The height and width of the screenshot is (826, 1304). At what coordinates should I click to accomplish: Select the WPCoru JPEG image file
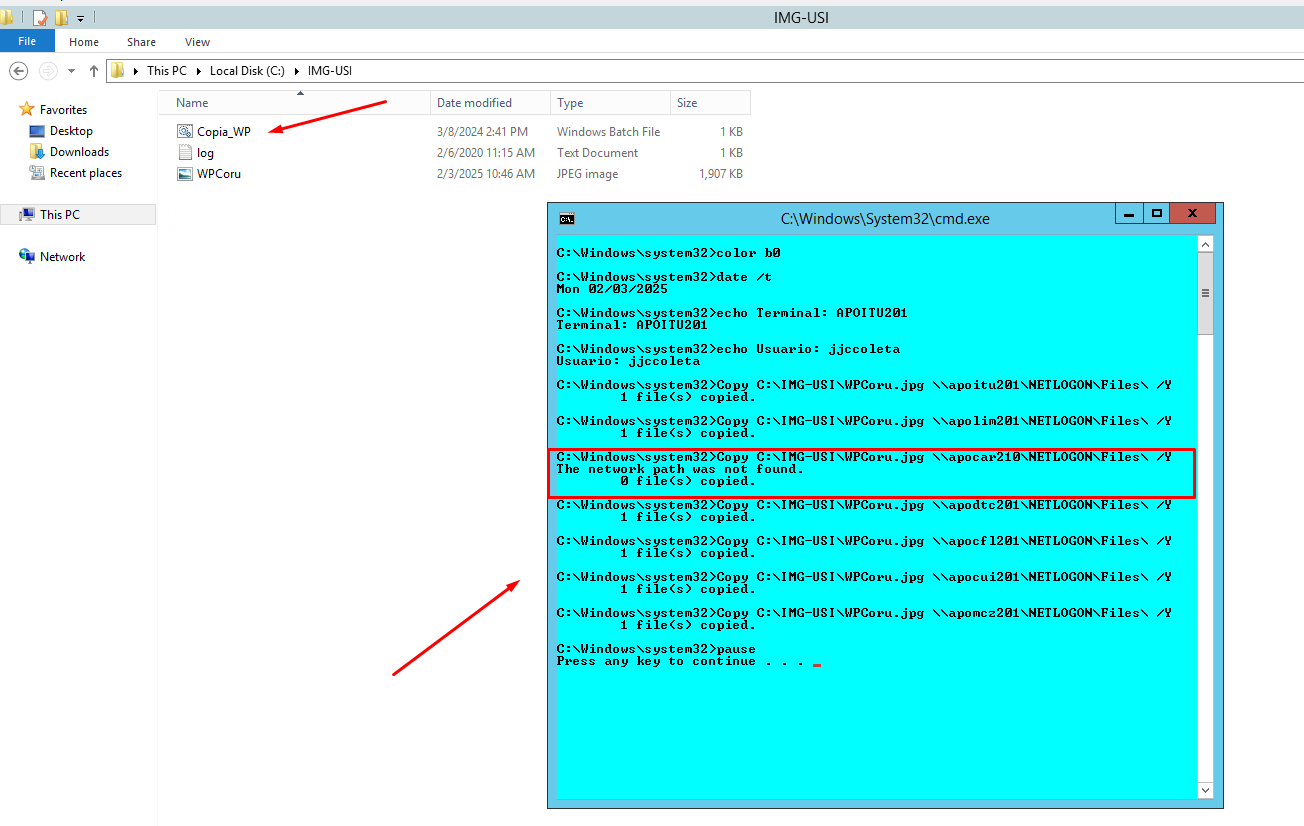(x=218, y=174)
